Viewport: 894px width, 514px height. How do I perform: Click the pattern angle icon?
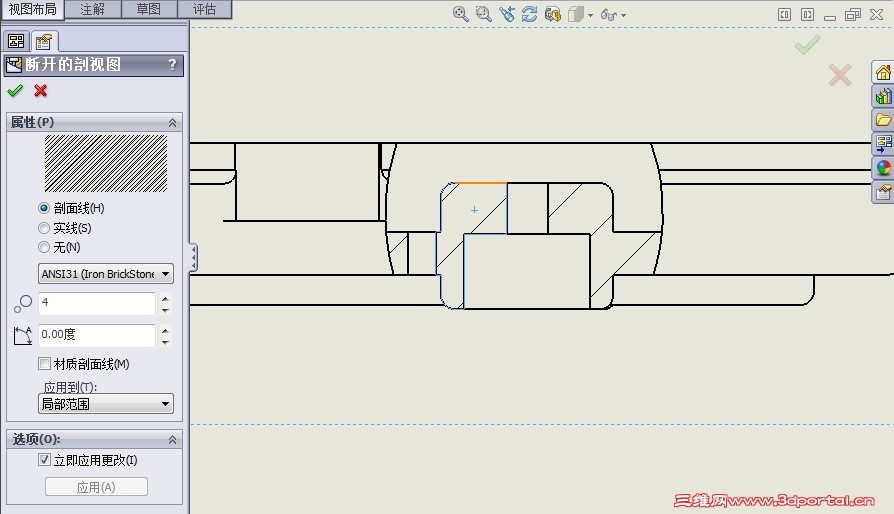click(x=23, y=336)
